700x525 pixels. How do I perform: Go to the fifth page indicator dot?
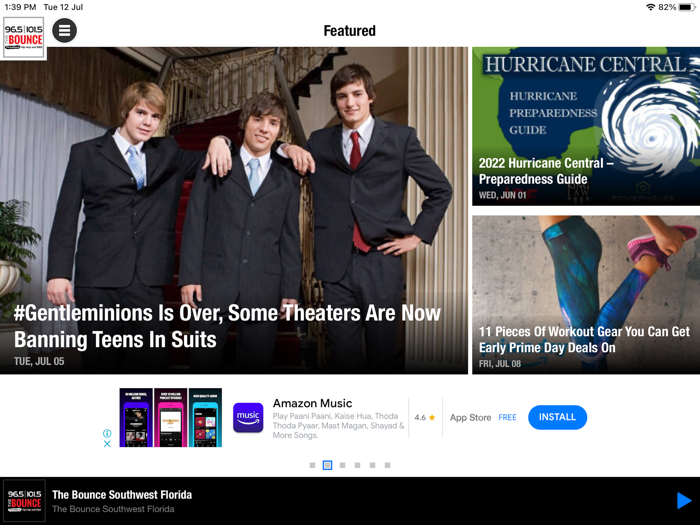(x=372, y=465)
